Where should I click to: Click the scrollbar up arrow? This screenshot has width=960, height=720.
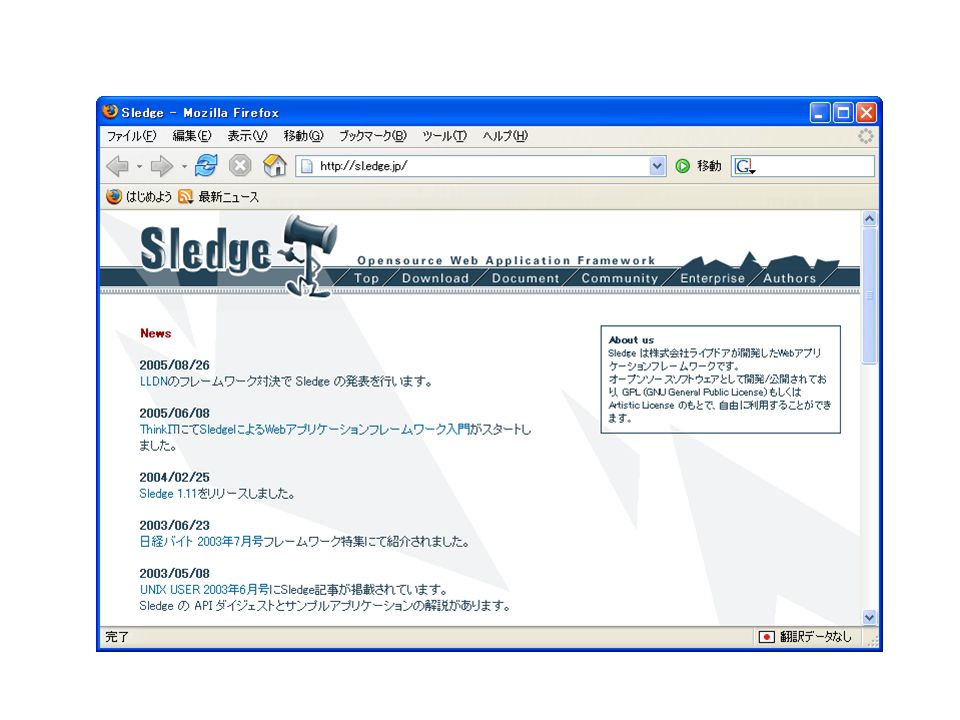click(x=869, y=219)
